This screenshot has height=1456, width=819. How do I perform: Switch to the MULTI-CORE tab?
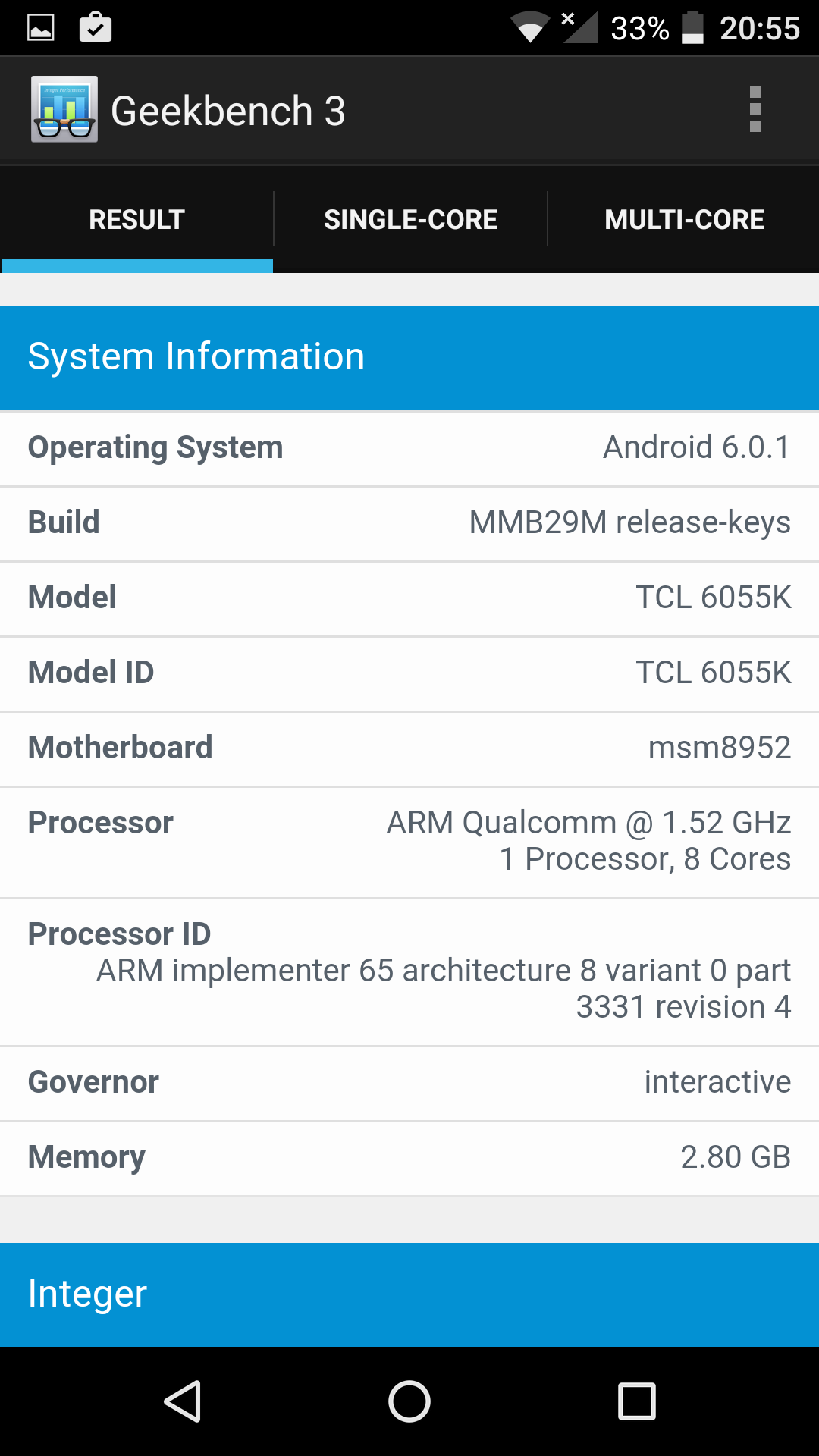pos(684,220)
